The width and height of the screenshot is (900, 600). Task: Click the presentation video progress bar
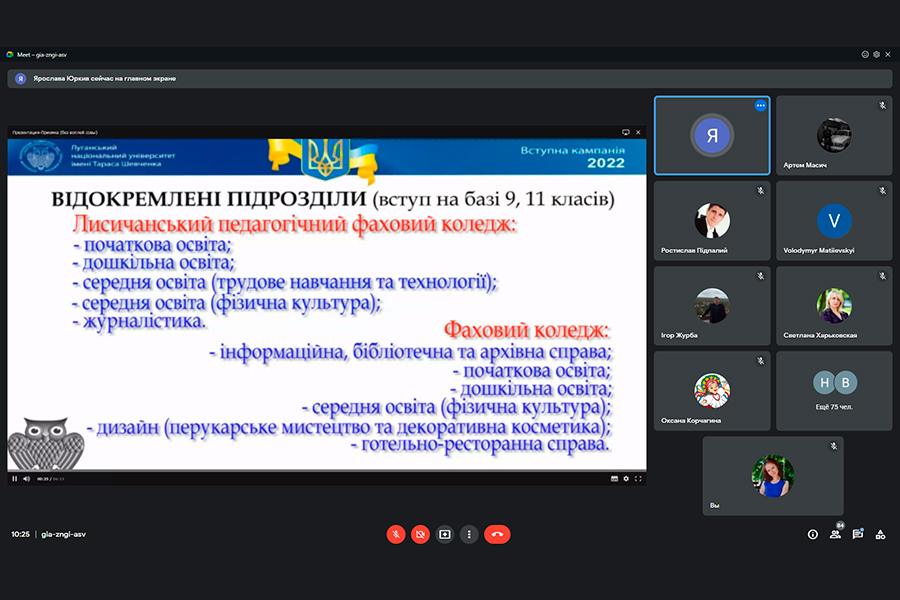tap(327, 471)
